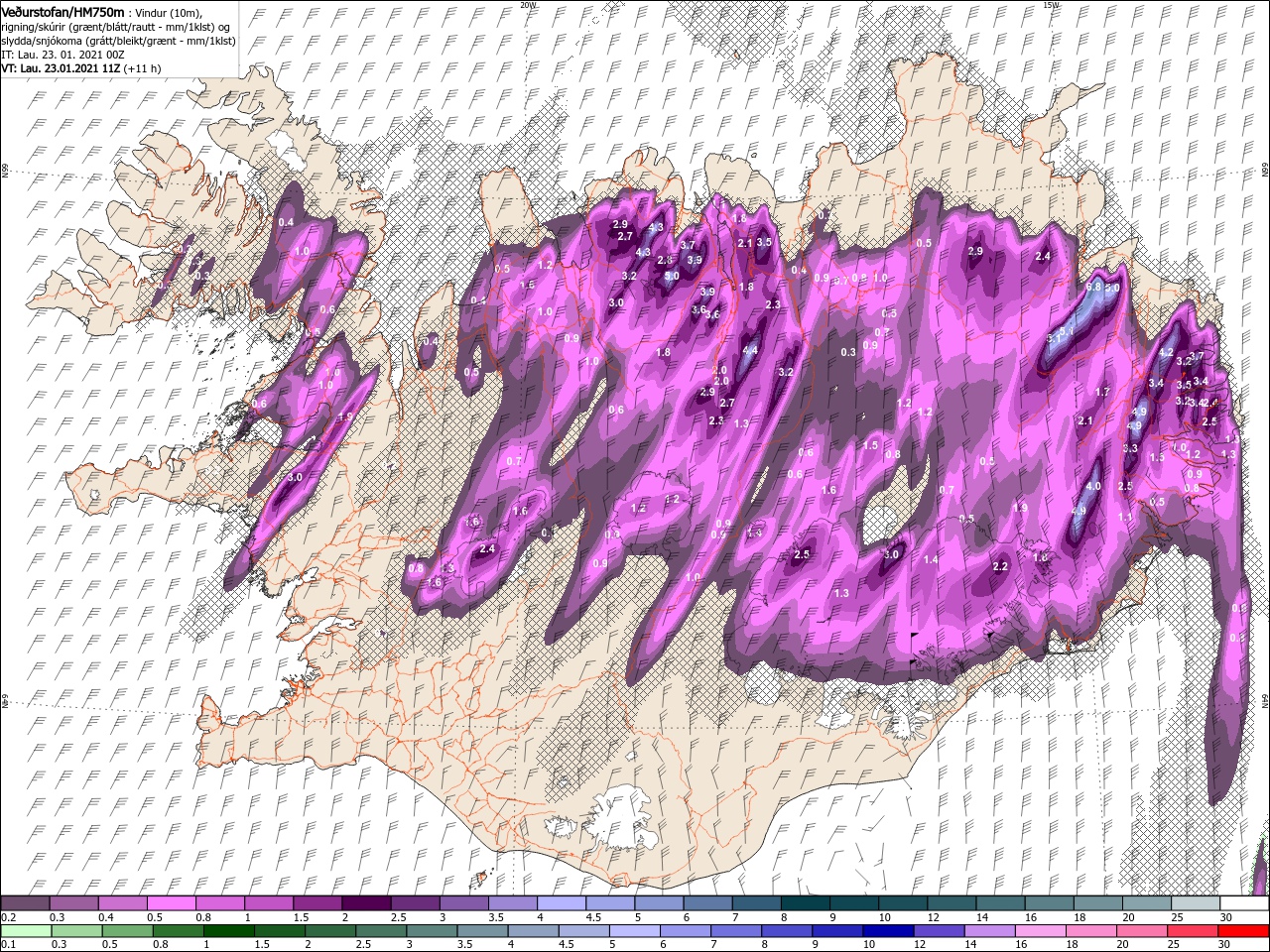Click the 'VT: Lau. 23.01.2021 11Z' valid time
Image resolution: width=1270 pixels, height=952 pixels.
61,68
